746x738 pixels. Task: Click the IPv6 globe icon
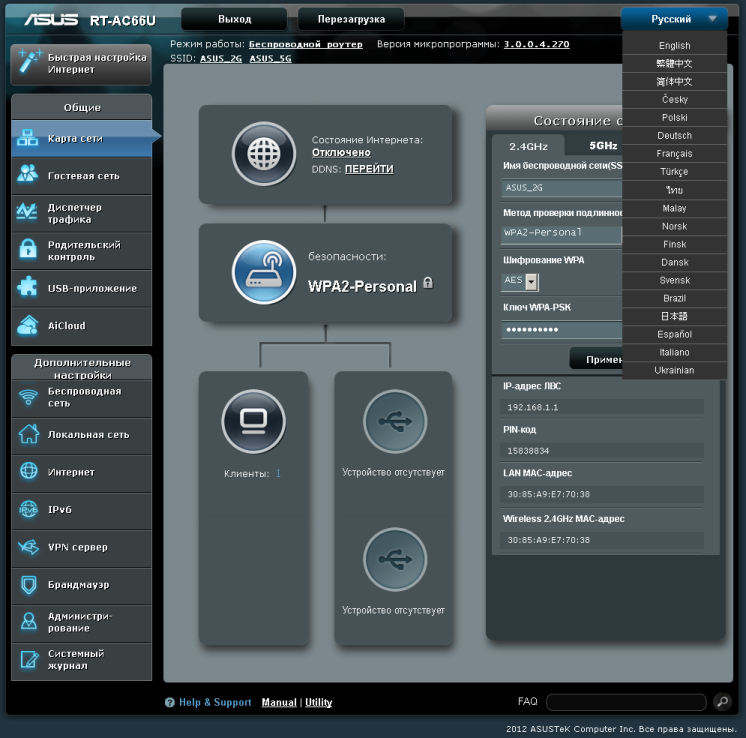[29, 509]
